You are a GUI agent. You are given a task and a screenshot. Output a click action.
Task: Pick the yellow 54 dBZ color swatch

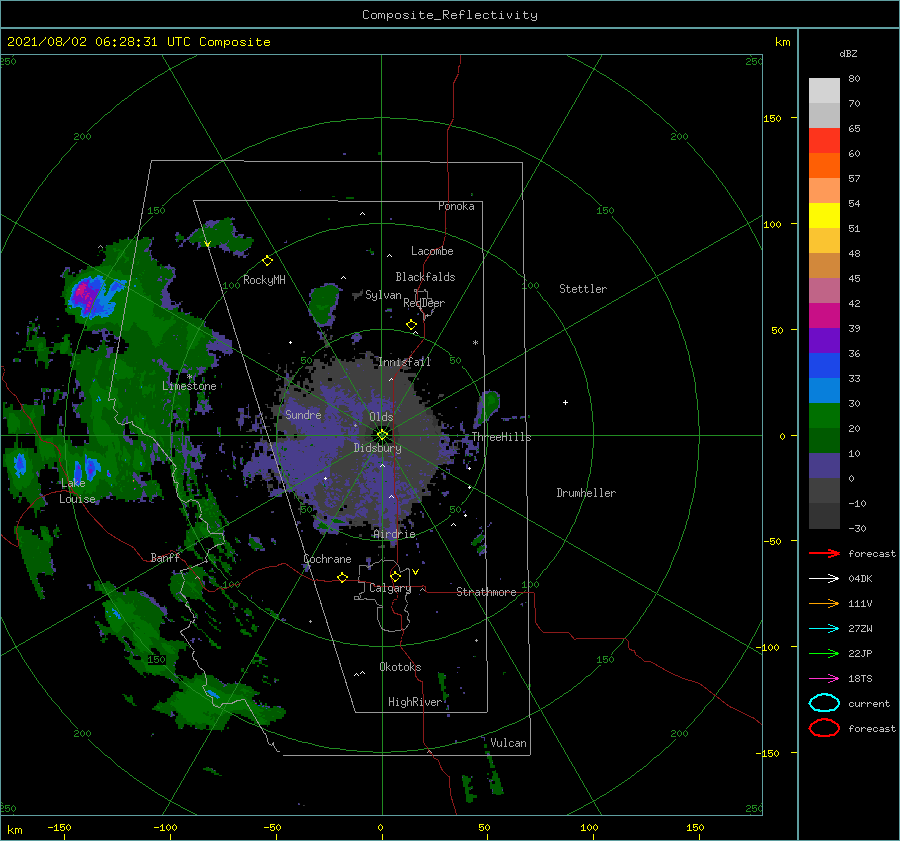[x=824, y=215]
